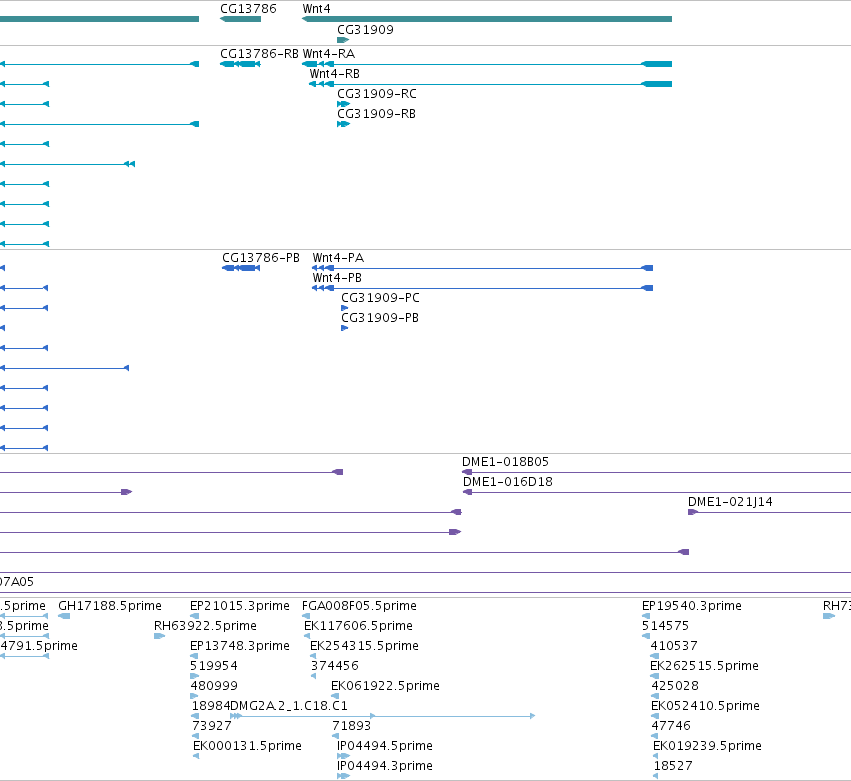This screenshot has width=851, height=781.
Task: Click the long Wnt4 gene bar glyph
Action: 487,19
